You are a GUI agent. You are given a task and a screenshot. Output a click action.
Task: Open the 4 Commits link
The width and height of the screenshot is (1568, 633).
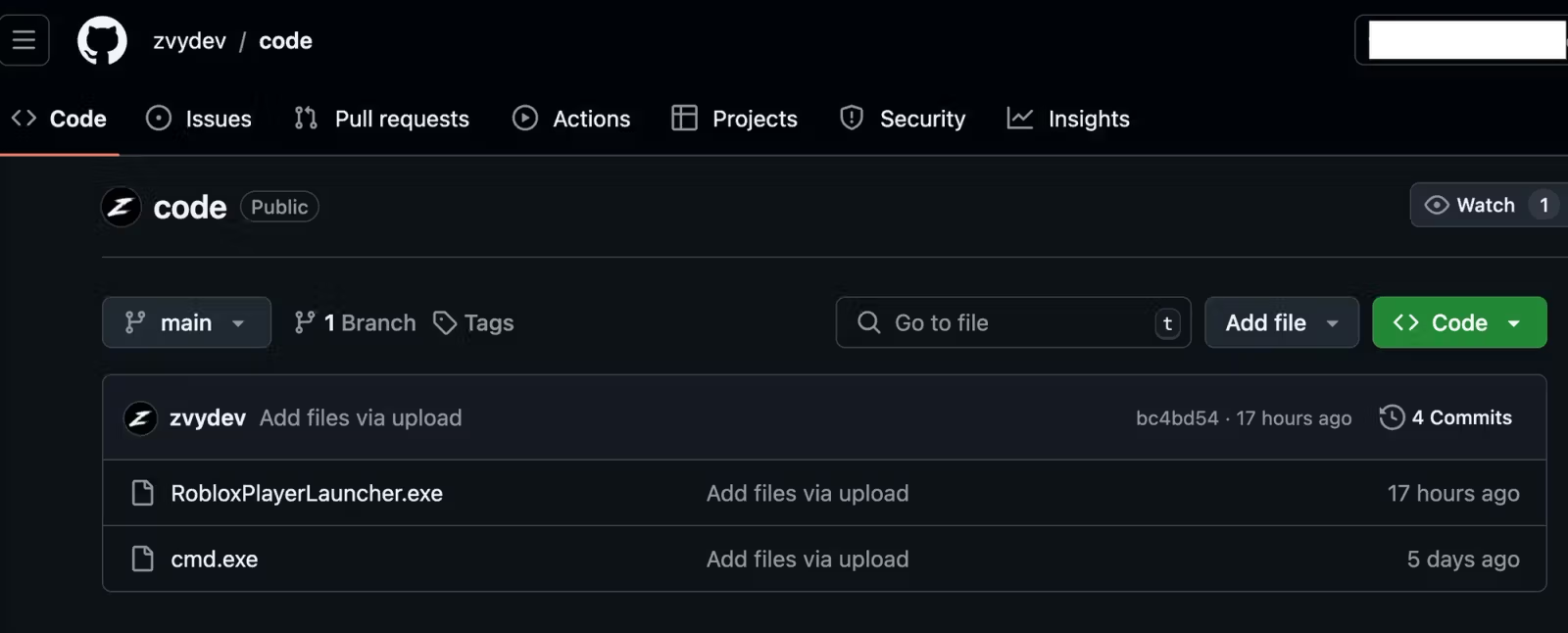[1446, 417]
